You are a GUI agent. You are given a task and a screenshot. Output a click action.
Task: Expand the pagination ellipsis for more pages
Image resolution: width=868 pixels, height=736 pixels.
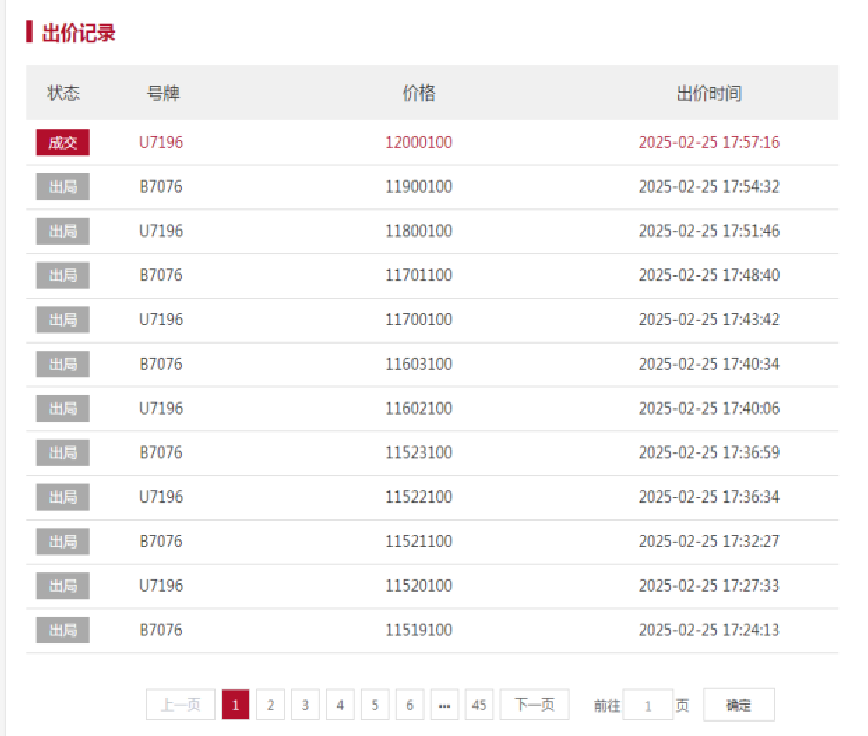(444, 705)
